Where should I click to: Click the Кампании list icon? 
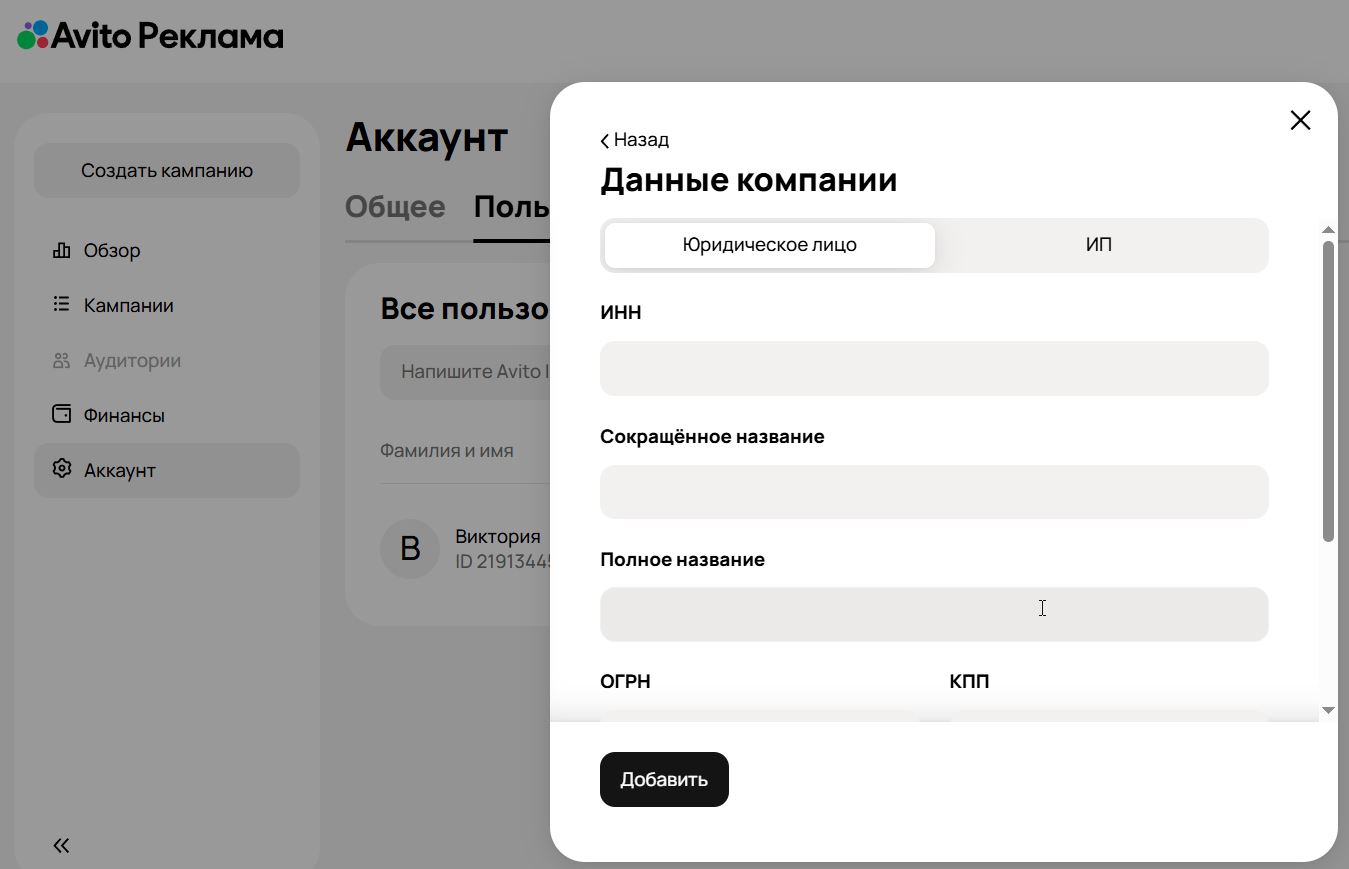point(62,304)
